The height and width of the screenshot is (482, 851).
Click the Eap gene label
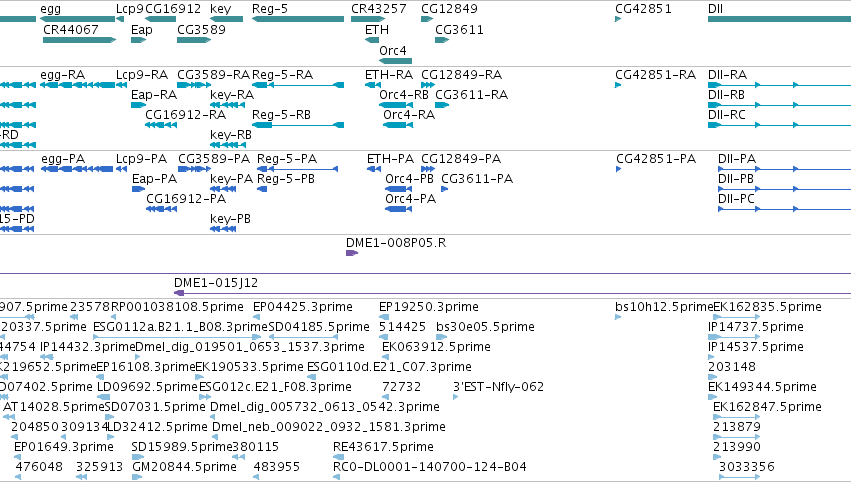point(142,29)
